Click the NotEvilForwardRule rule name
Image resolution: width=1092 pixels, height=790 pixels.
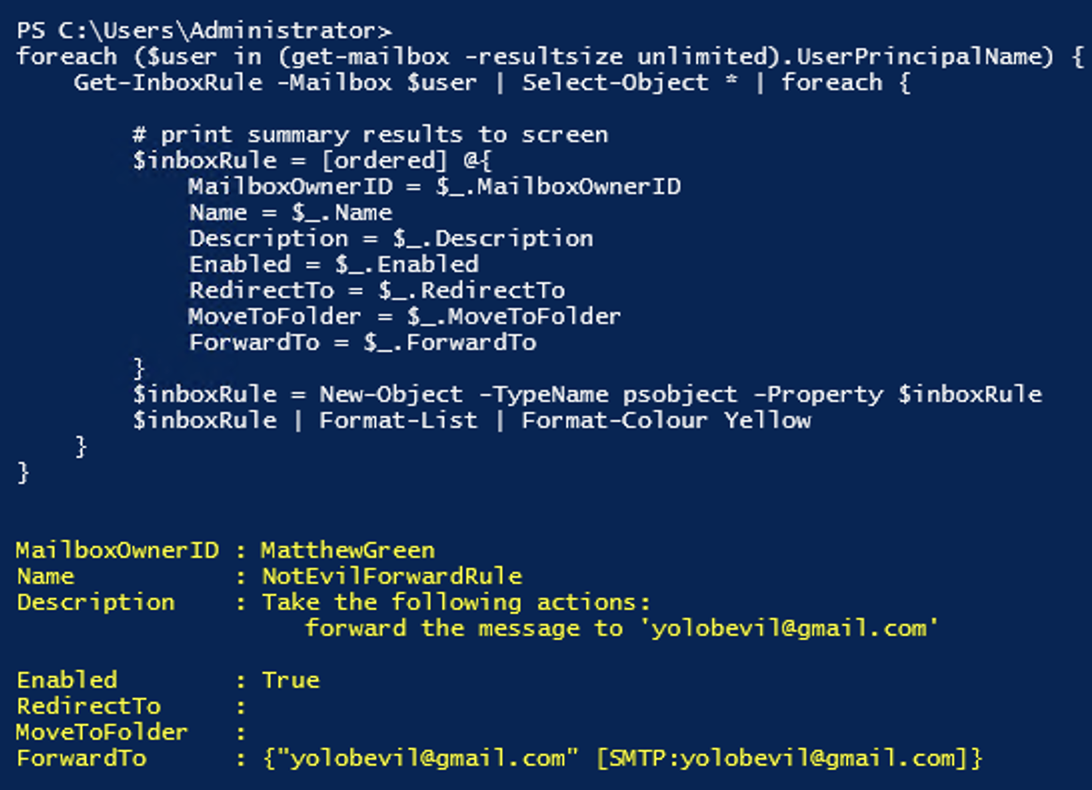point(391,577)
